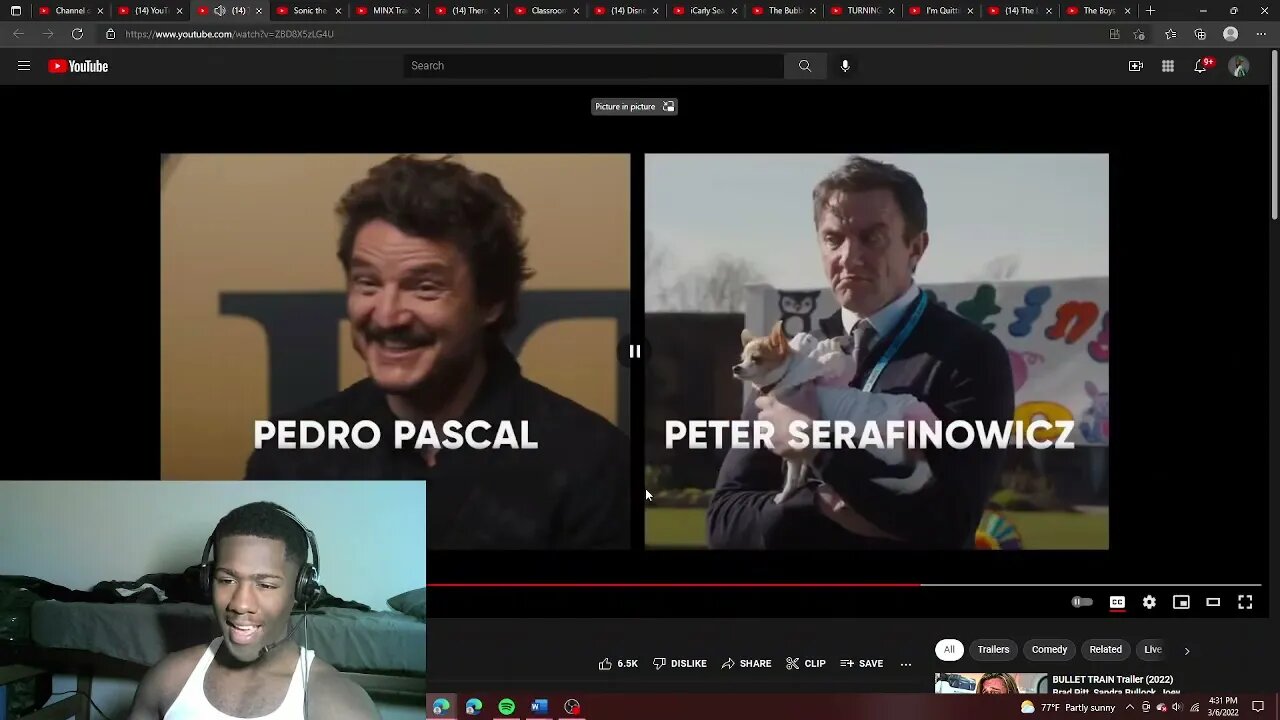
Task: Select the Related filter chip
Action: (1105, 649)
